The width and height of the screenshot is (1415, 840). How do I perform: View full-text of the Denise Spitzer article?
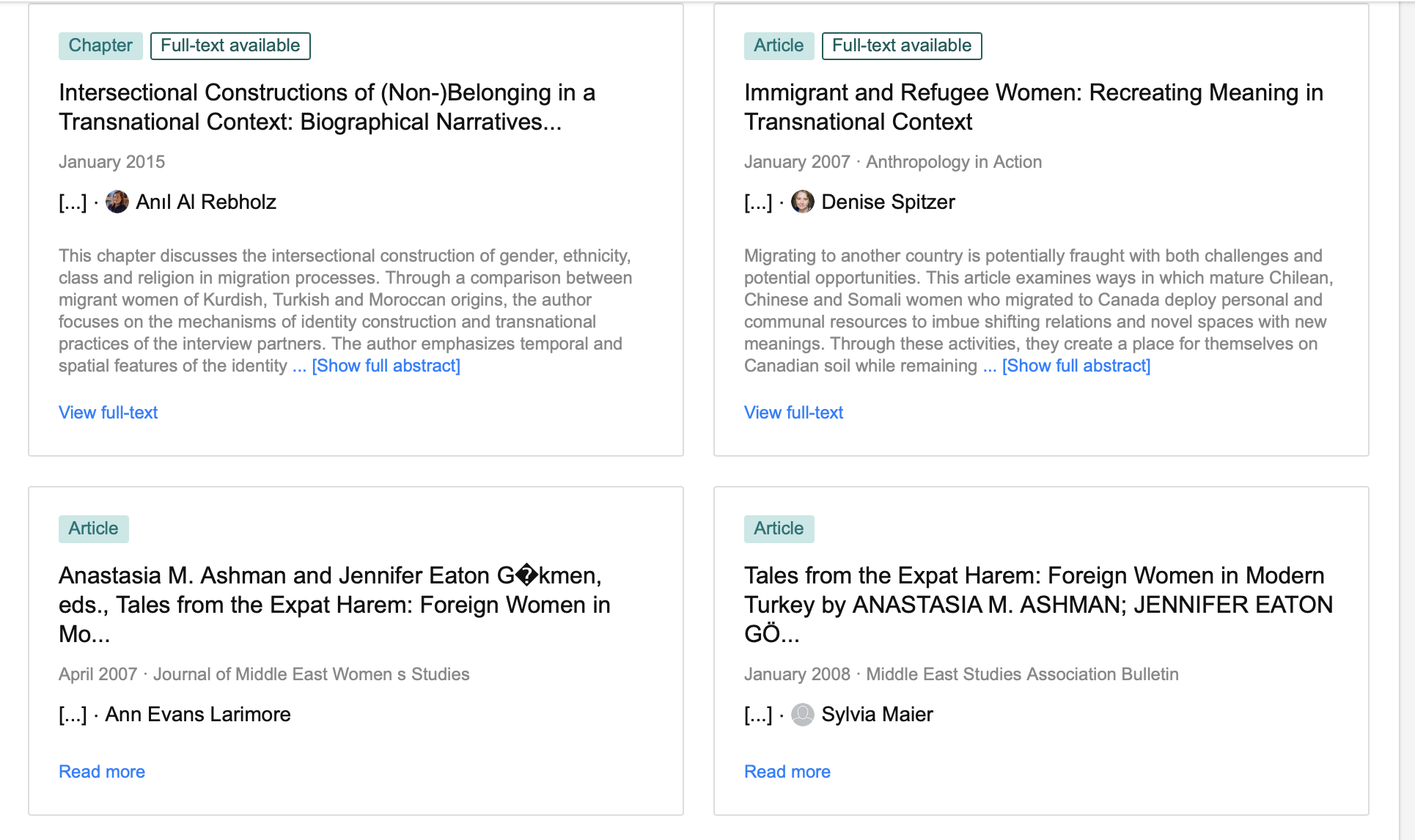coord(794,413)
